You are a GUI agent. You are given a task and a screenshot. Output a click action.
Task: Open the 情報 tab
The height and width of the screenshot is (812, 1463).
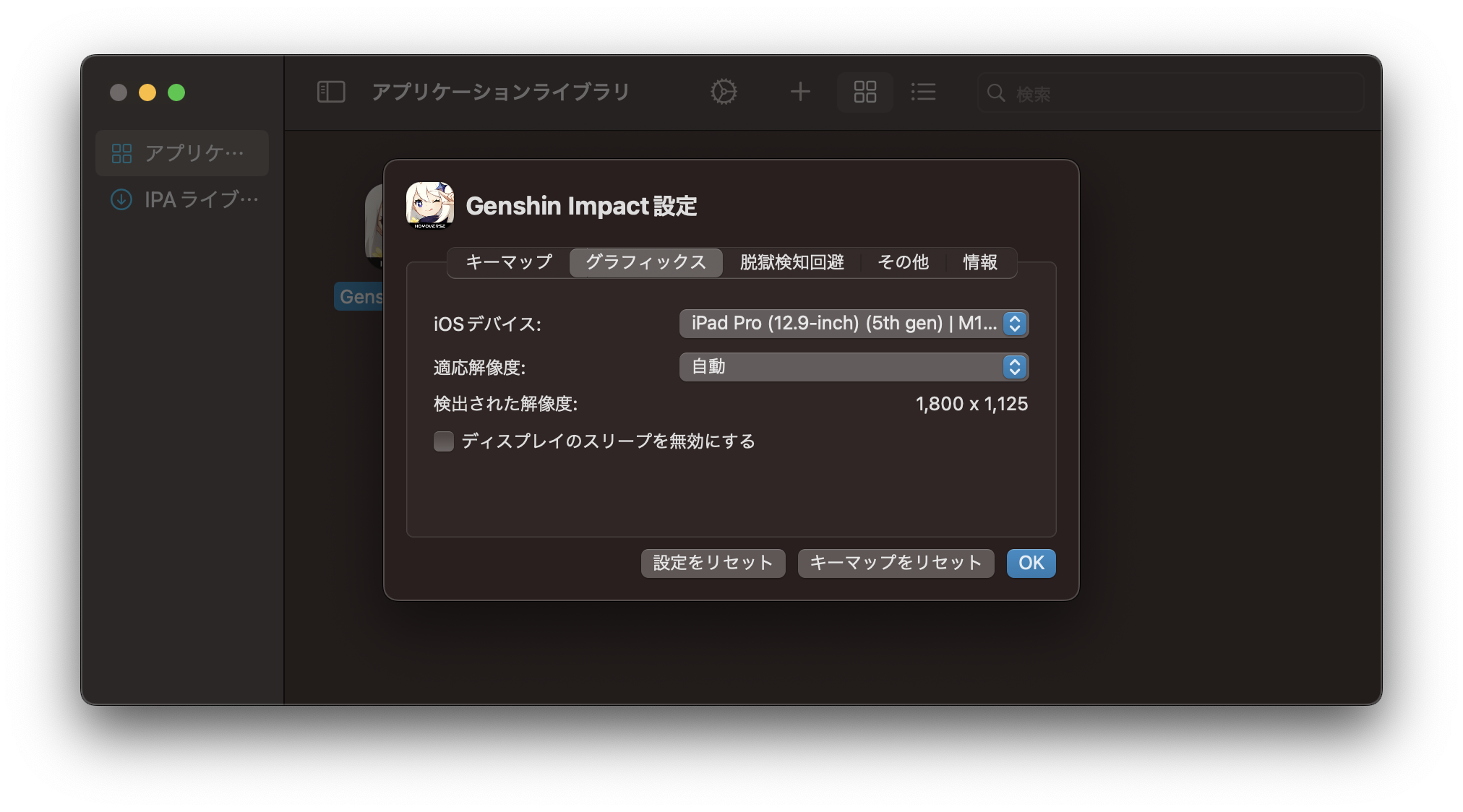979,262
